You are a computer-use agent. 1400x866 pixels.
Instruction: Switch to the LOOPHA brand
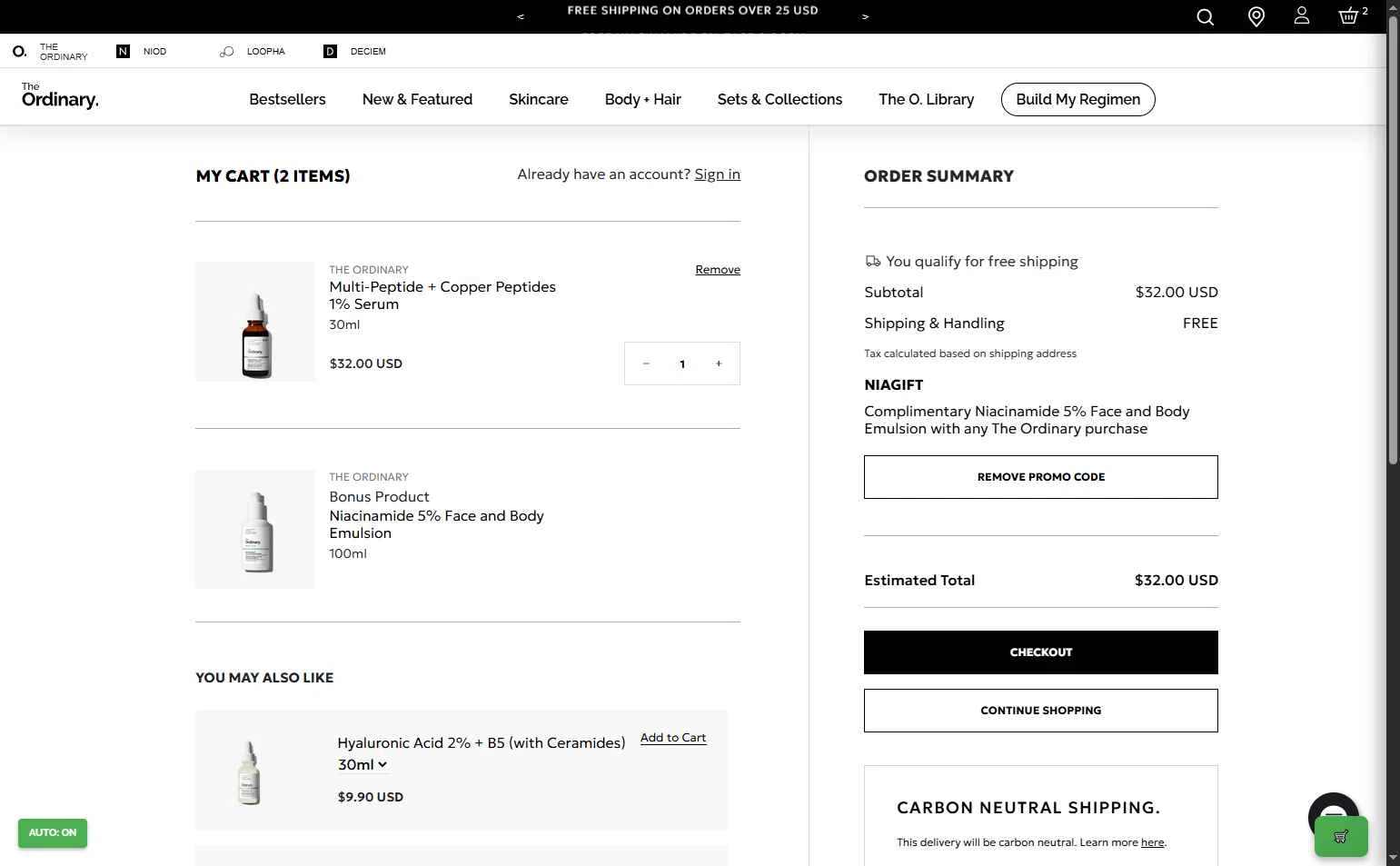[x=253, y=52]
